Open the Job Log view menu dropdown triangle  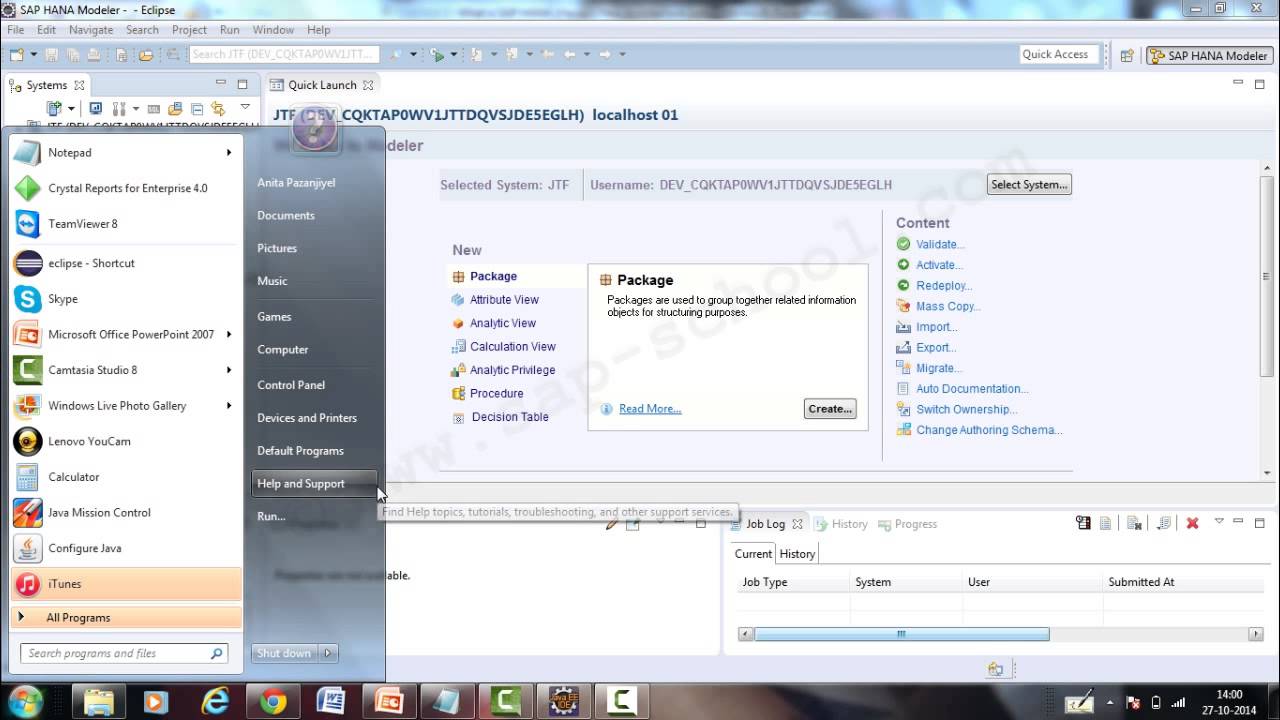pos(1219,521)
